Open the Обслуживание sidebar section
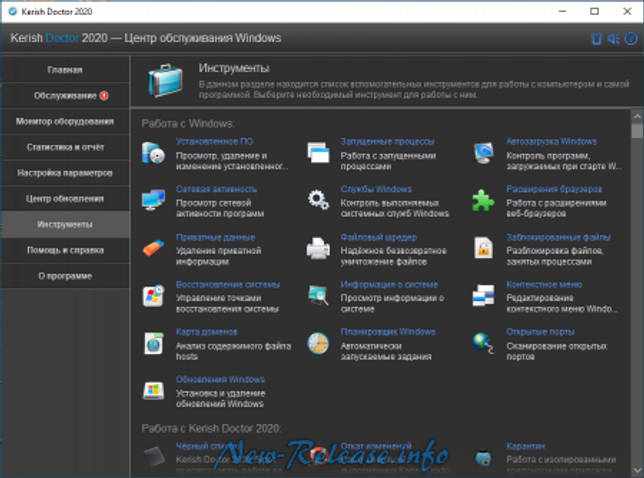Image resolution: width=644 pixels, height=478 pixels. (65, 96)
